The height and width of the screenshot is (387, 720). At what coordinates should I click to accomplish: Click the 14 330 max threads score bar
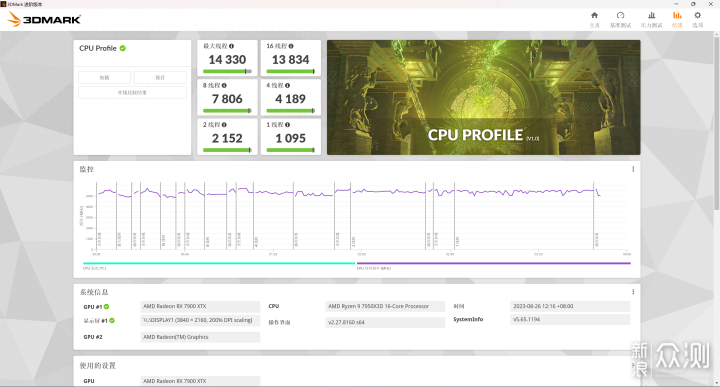click(x=227, y=71)
